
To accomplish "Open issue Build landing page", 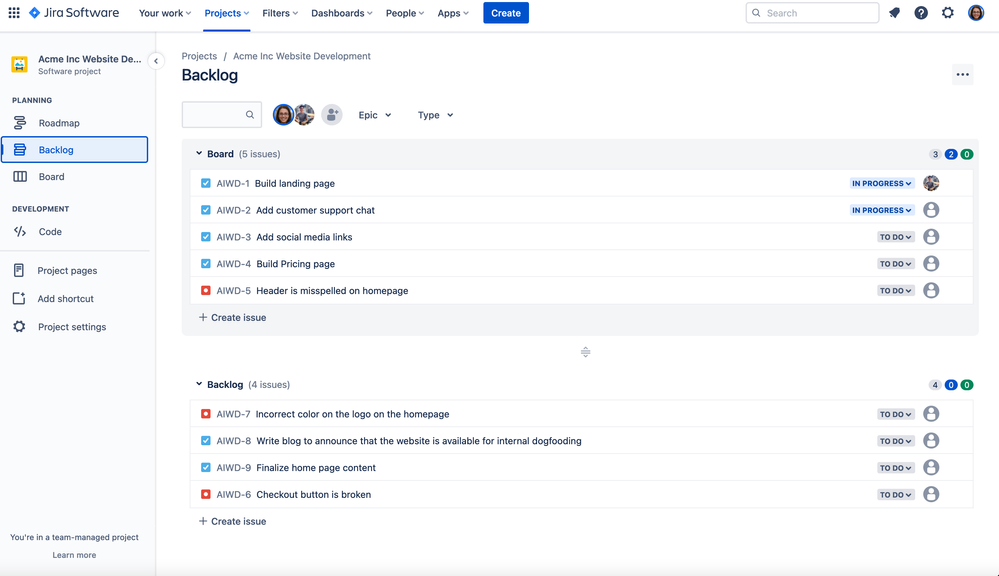I will pyautogui.click(x=294, y=184).
